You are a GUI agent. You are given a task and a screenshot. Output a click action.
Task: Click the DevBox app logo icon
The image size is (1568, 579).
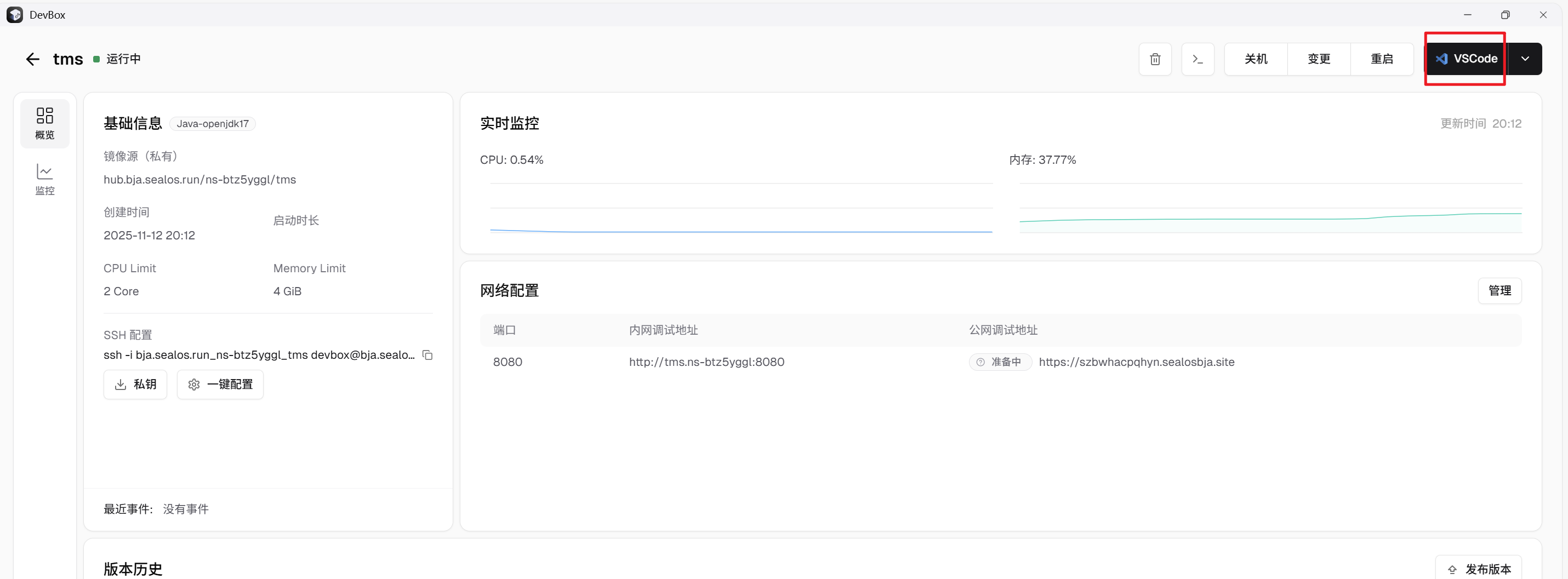(x=15, y=15)
